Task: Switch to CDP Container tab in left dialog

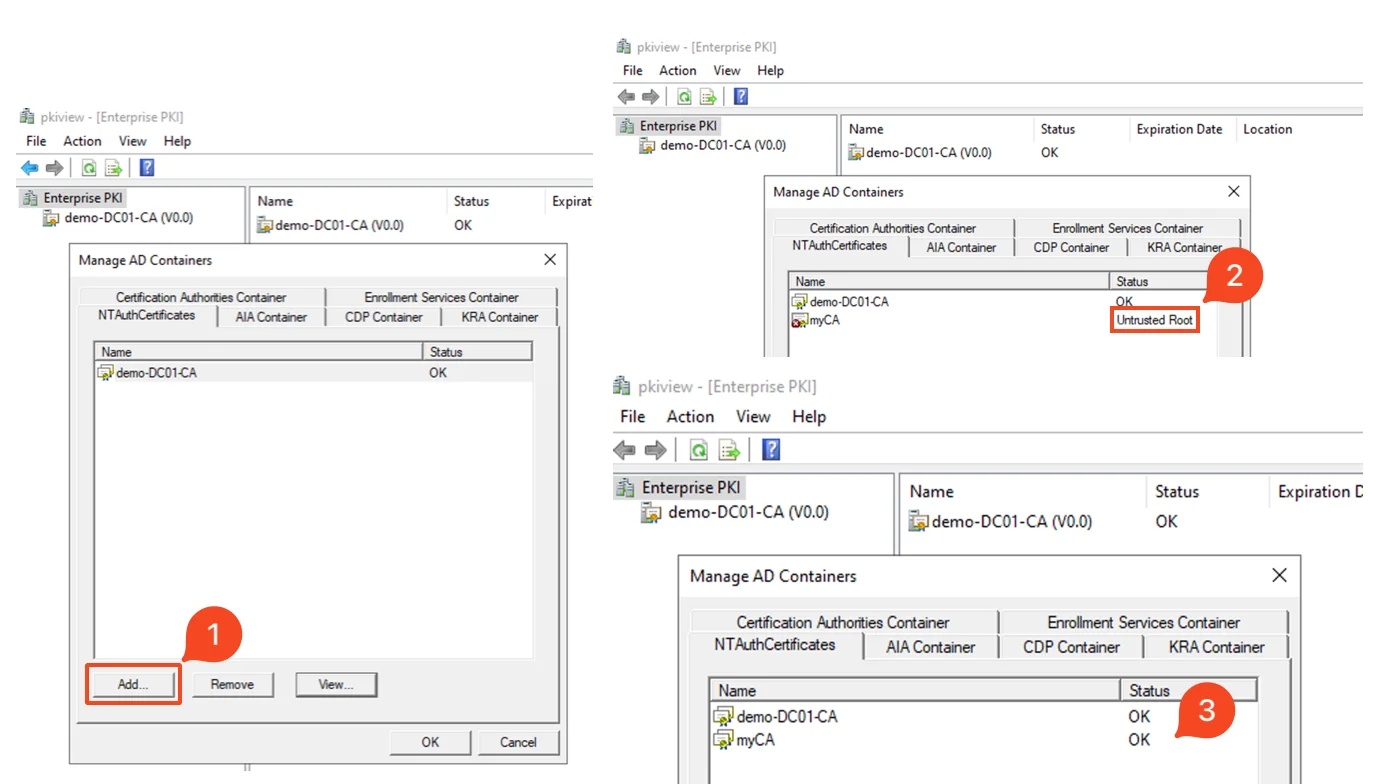Action: 384,317
